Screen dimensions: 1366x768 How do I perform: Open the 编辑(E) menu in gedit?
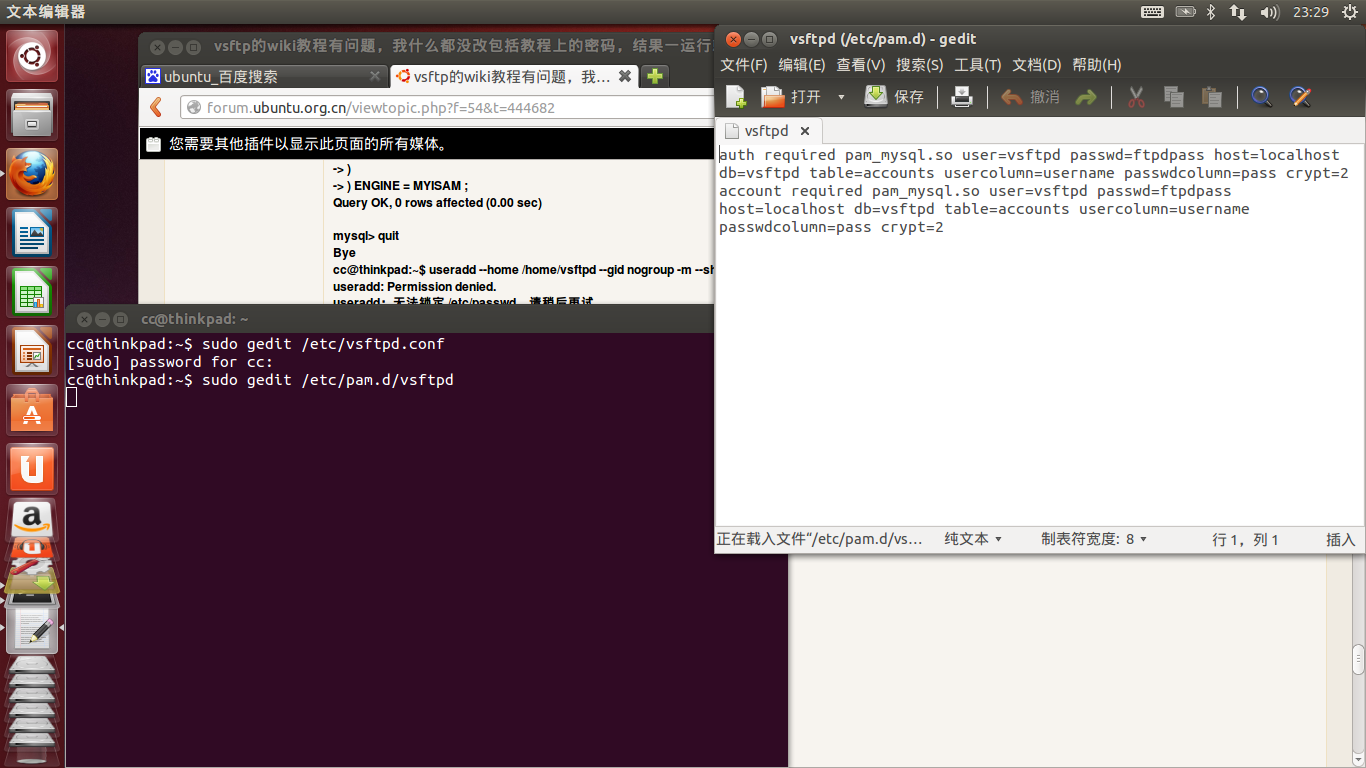(802, 65)
